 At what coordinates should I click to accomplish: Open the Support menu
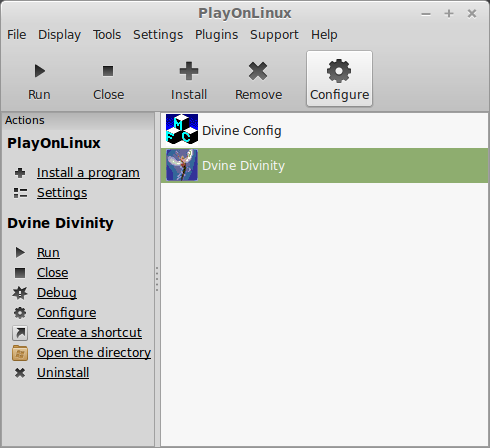pos(274,35)
